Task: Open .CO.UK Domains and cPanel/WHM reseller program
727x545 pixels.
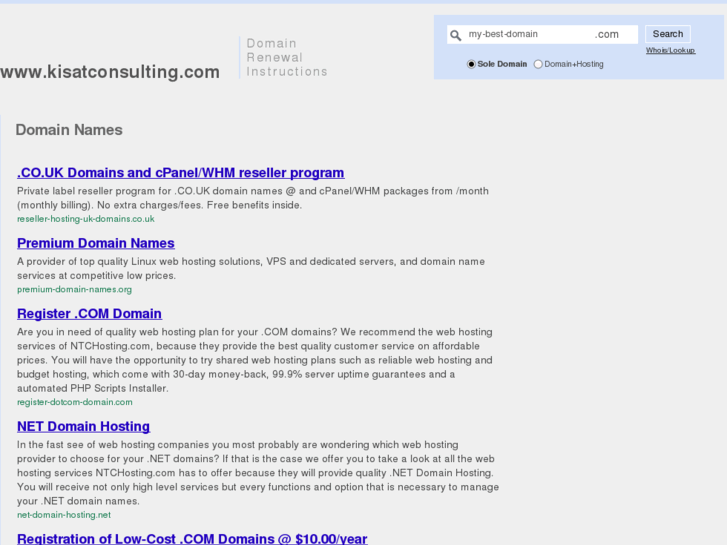Action: pos(181,173)
